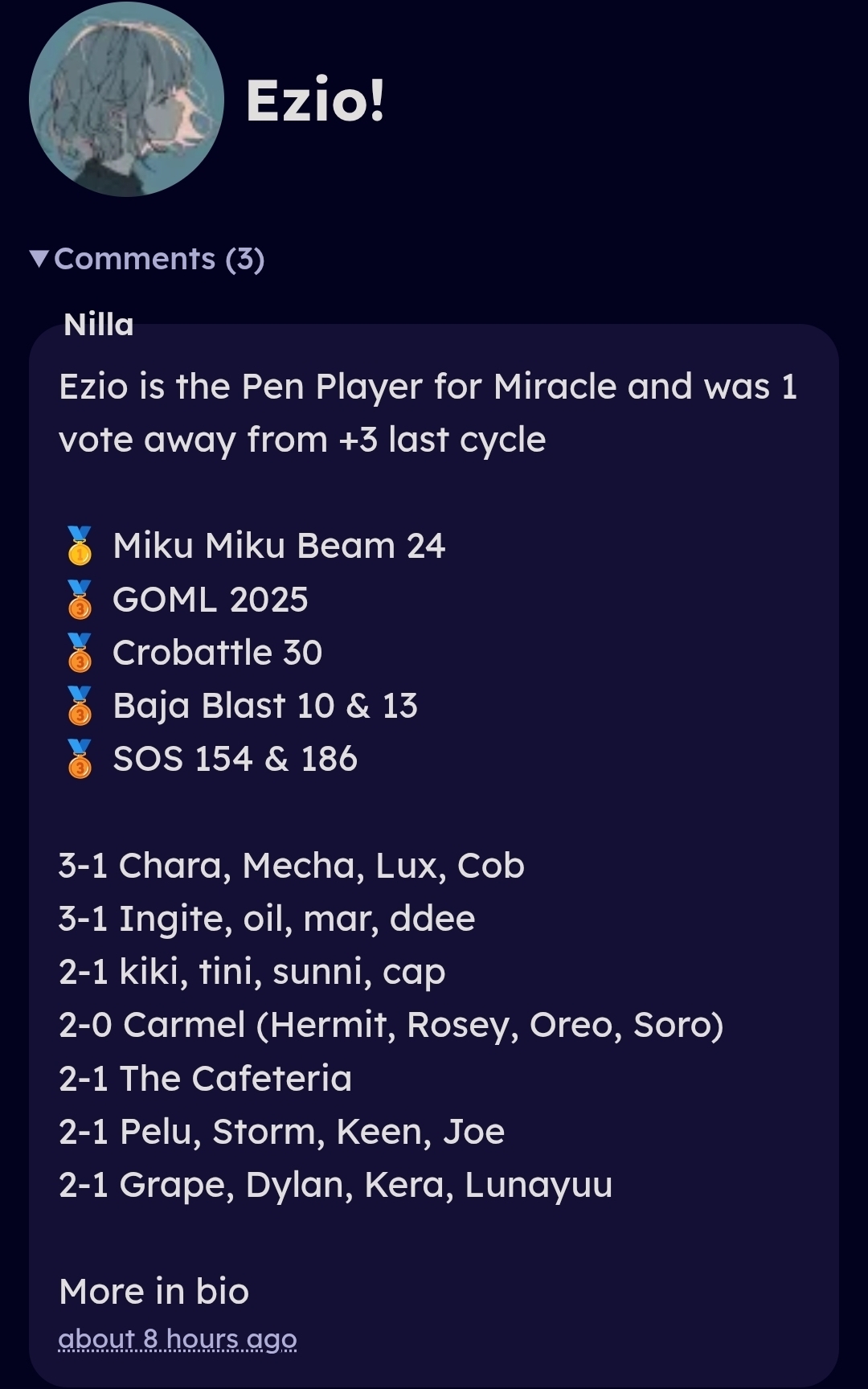The height and width of the screenshot is (1389, 868).
Task: Click Ezio's profile avatar picture
Action: click(126, 100)
